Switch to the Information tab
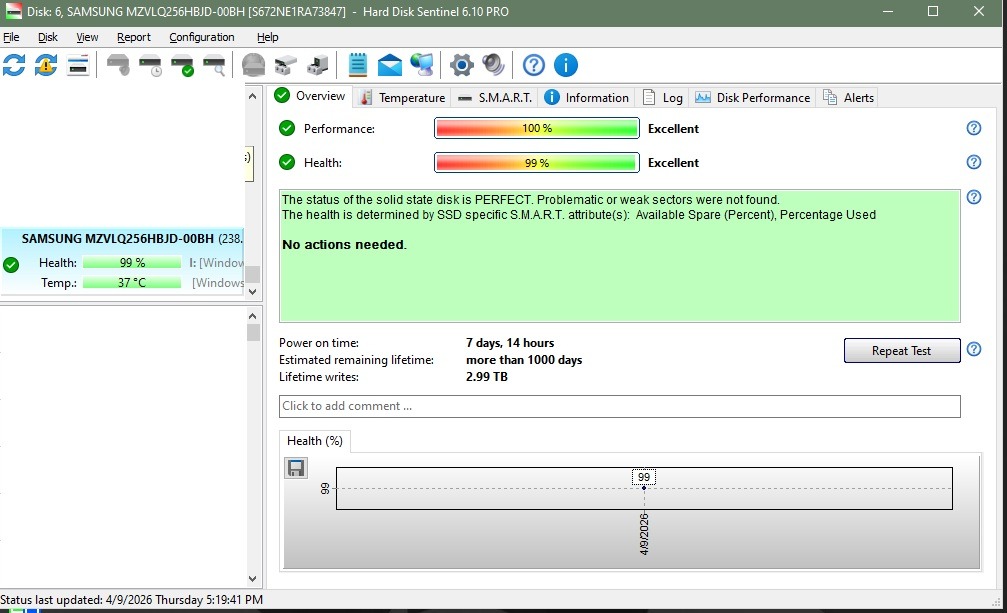The height and width of the screenshot is (613, 1007). pyautogui.click(x=586, y=98)
